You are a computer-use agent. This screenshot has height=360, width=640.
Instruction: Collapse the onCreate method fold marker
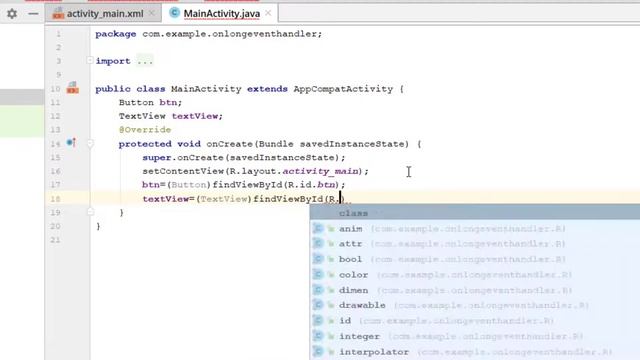click(x=90, y=144)
